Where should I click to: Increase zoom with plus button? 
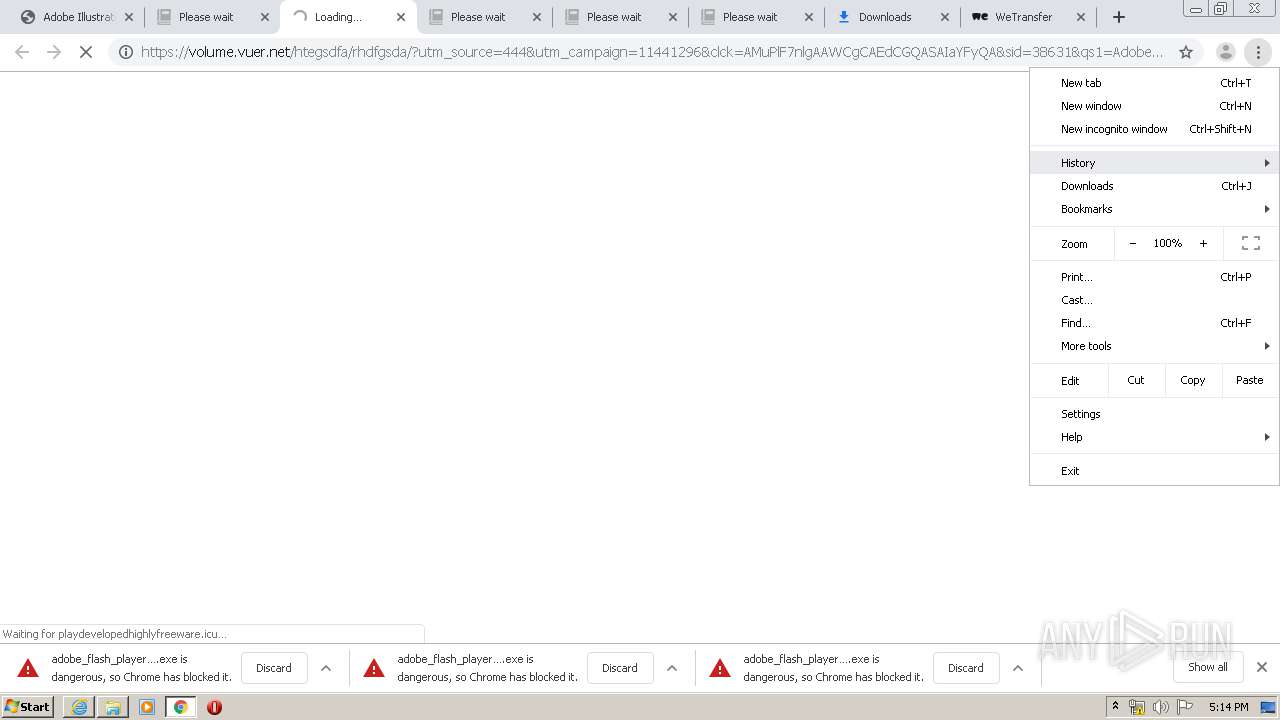pyautogui.click(x=1203, y=243)
